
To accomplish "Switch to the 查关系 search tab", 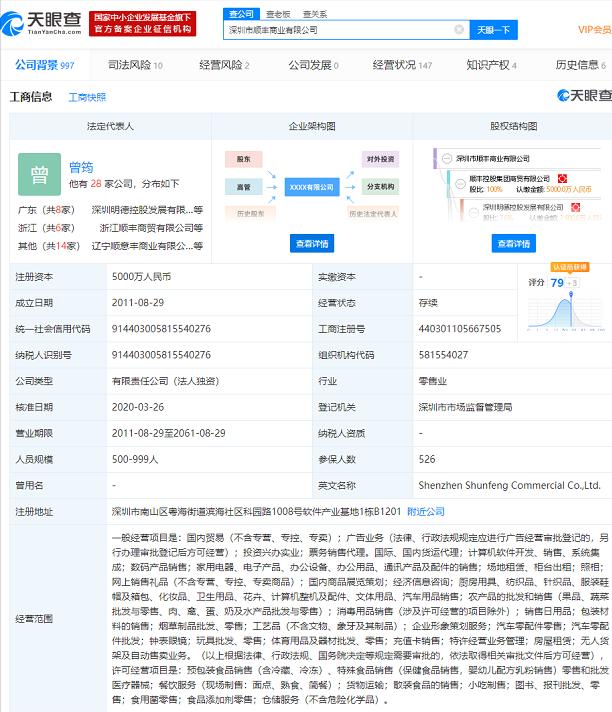I will 315,15.
